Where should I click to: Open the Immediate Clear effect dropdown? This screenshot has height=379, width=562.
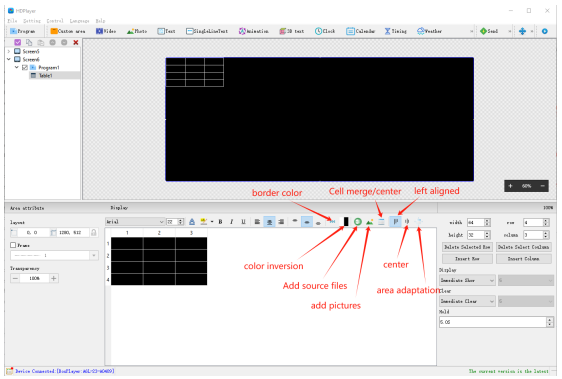coord(467,301)
